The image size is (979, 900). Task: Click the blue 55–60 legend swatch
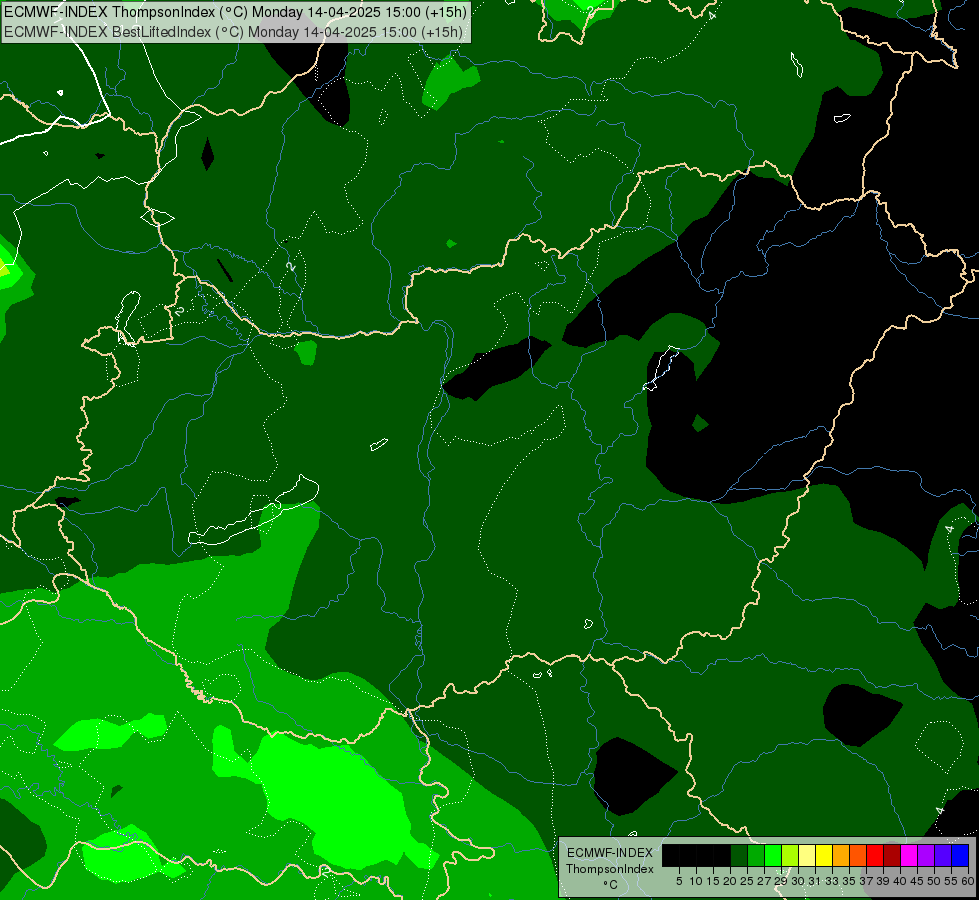coord(960,855)
